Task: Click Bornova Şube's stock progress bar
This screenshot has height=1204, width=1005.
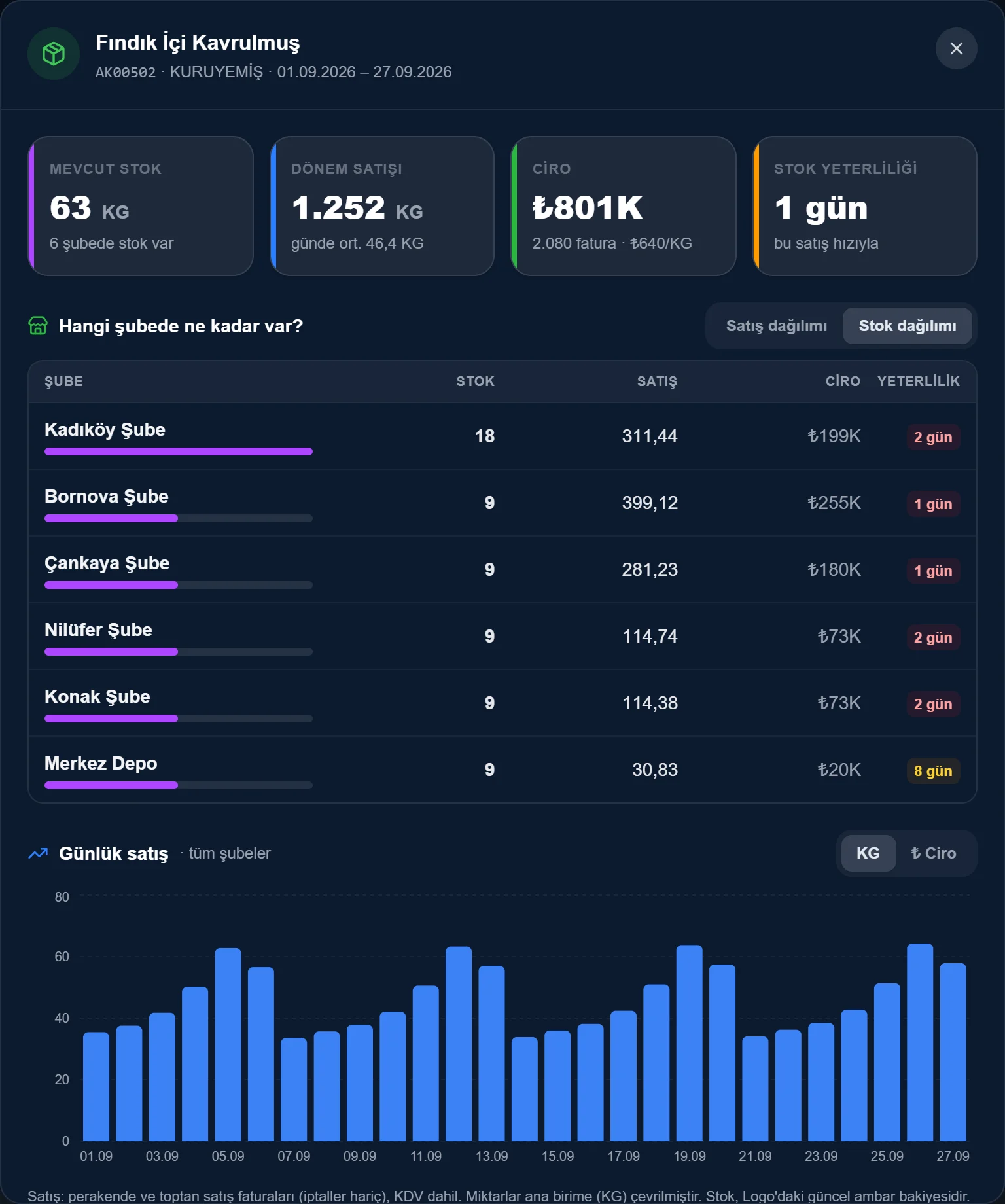Action: 179,518
